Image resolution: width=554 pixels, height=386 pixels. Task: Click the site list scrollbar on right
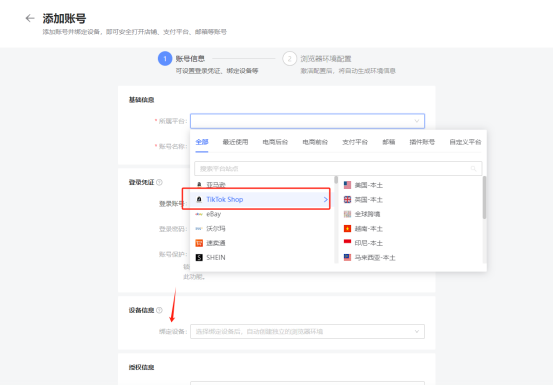pyautogui.click(x=484, y=197)
